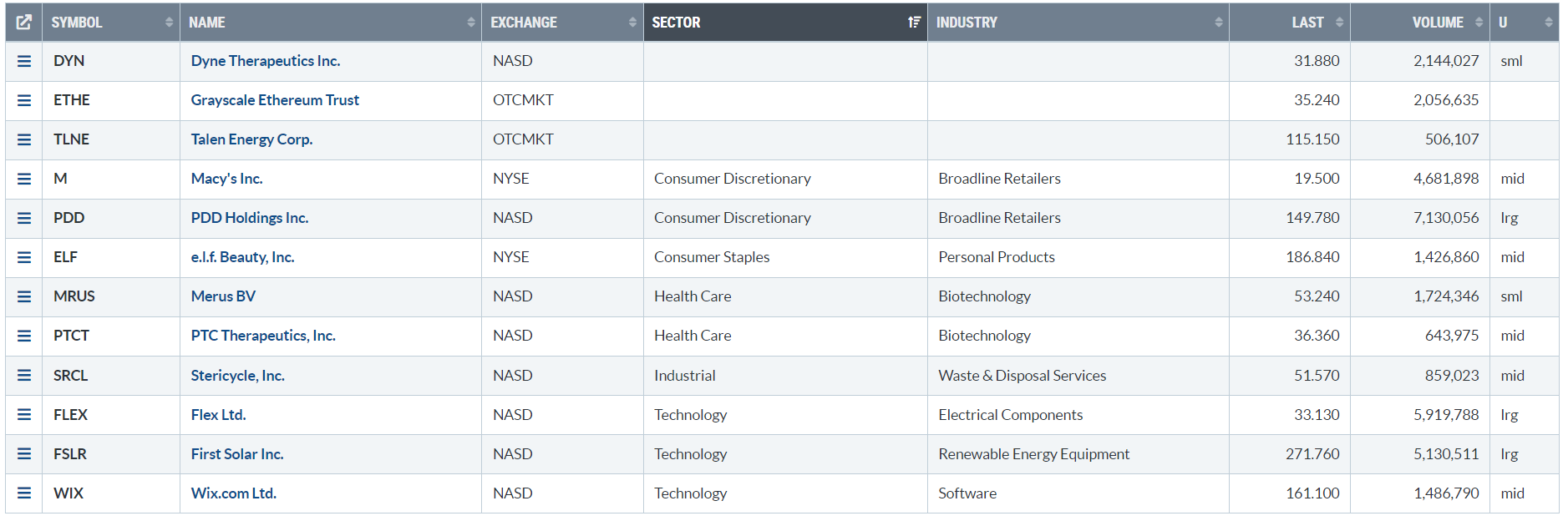Open the row menu icon for WIX
1568x521 pixels.
[24, 493]
